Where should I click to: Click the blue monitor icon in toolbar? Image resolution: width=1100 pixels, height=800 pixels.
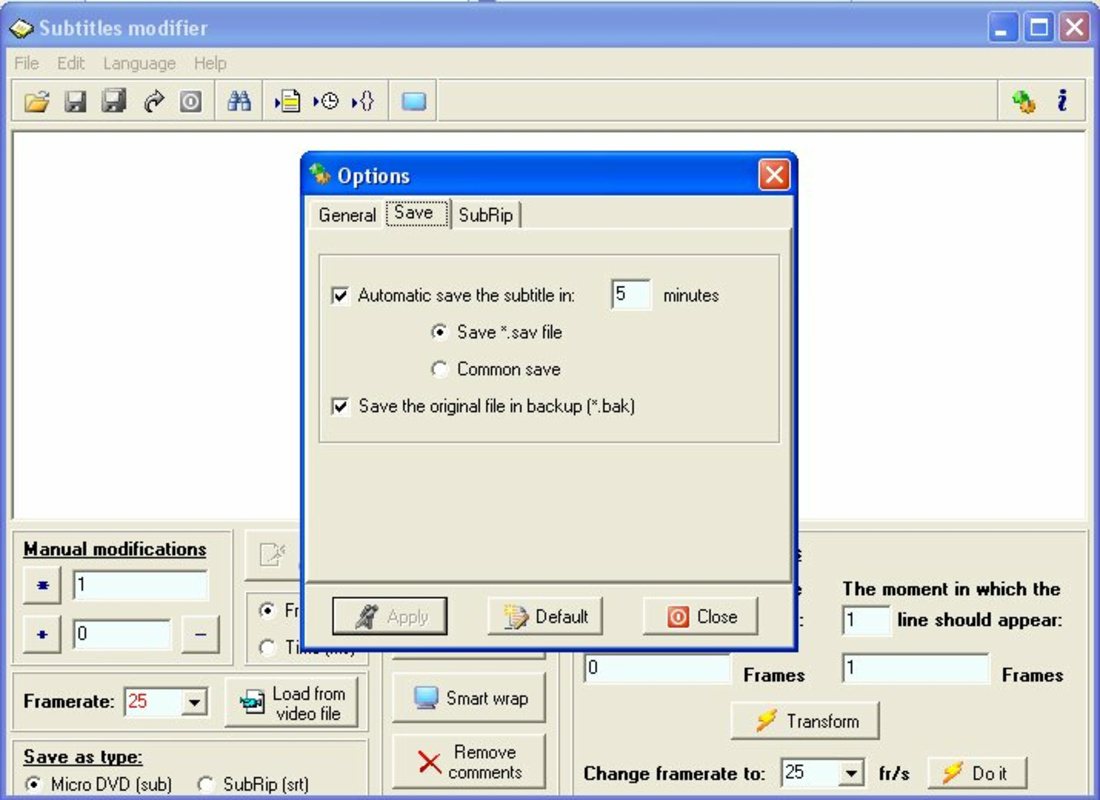pyautogui.click(x=414, y=102)
